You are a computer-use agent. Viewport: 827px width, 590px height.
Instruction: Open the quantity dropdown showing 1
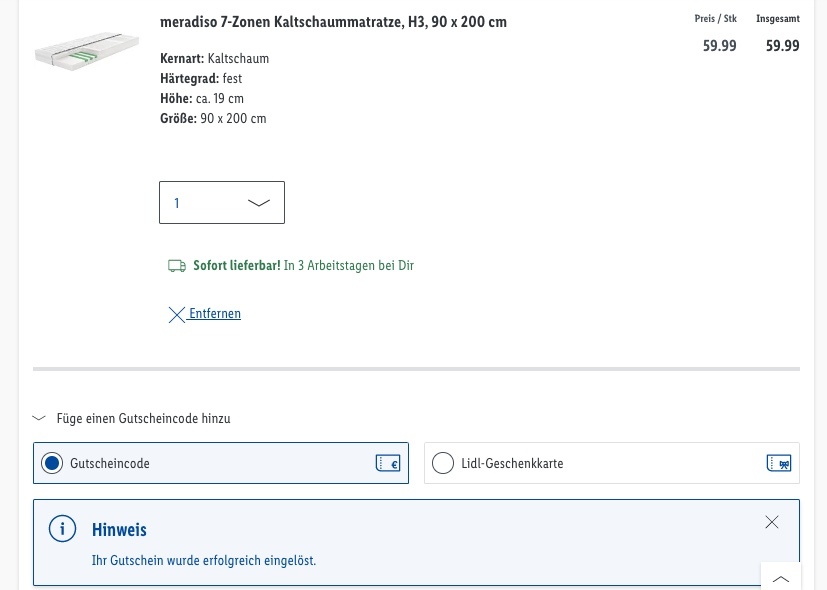[x=222, y=202]
